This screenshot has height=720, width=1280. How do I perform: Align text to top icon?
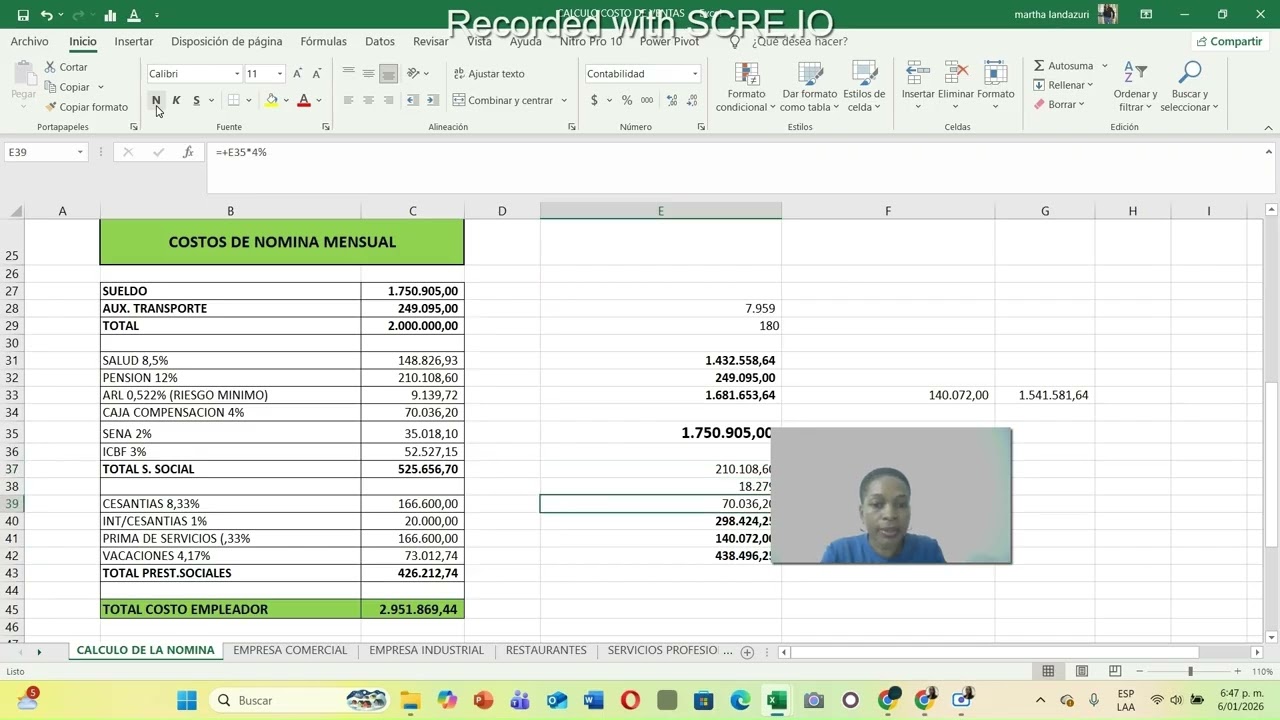pos(348,73)
